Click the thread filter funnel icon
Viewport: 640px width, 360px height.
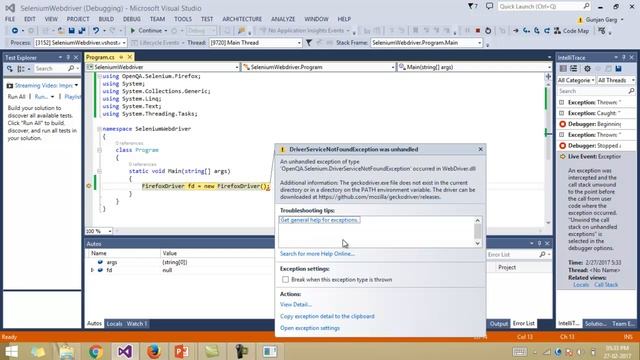click(x=309, y=42)
